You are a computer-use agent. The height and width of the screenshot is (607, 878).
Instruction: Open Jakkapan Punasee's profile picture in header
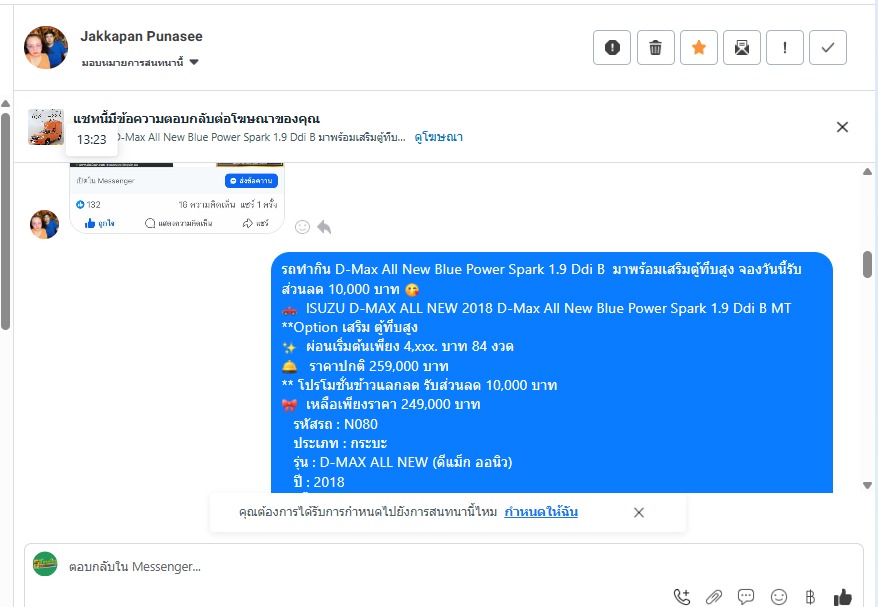pos(46,48)
